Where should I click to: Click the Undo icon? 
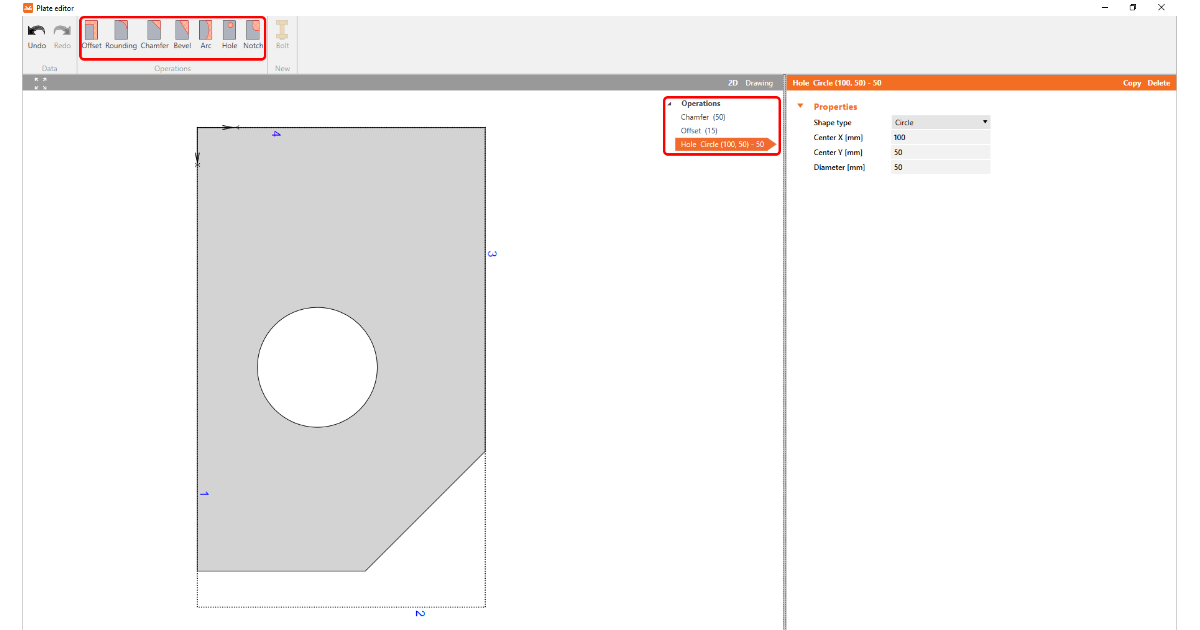click(37, 31)
